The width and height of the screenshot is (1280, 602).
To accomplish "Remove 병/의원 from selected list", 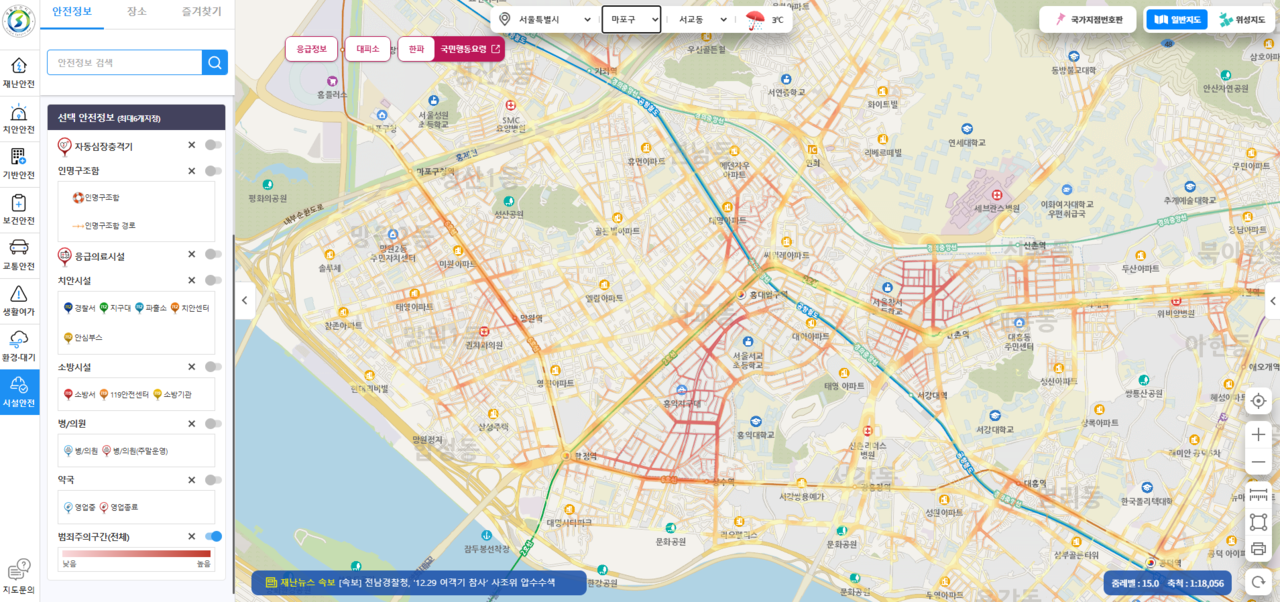I will pyautogui.click(x=192, y=424).
